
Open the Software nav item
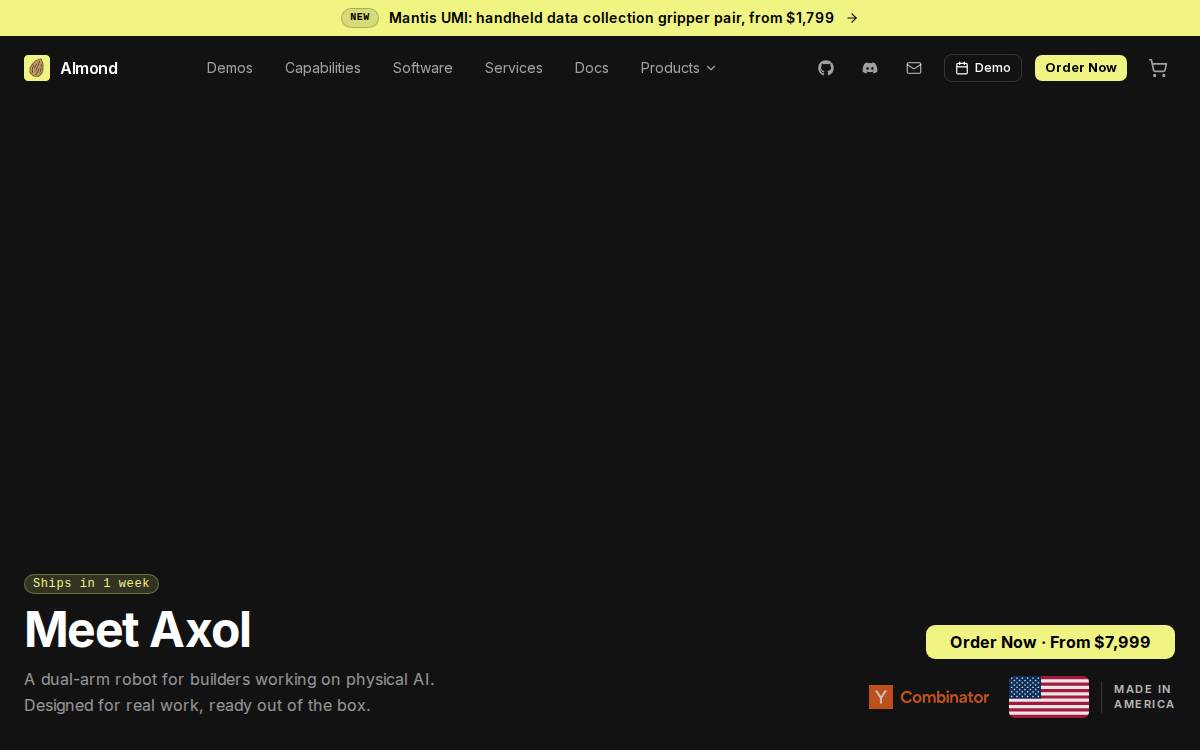pyautogui.click(x=422, y=68)
